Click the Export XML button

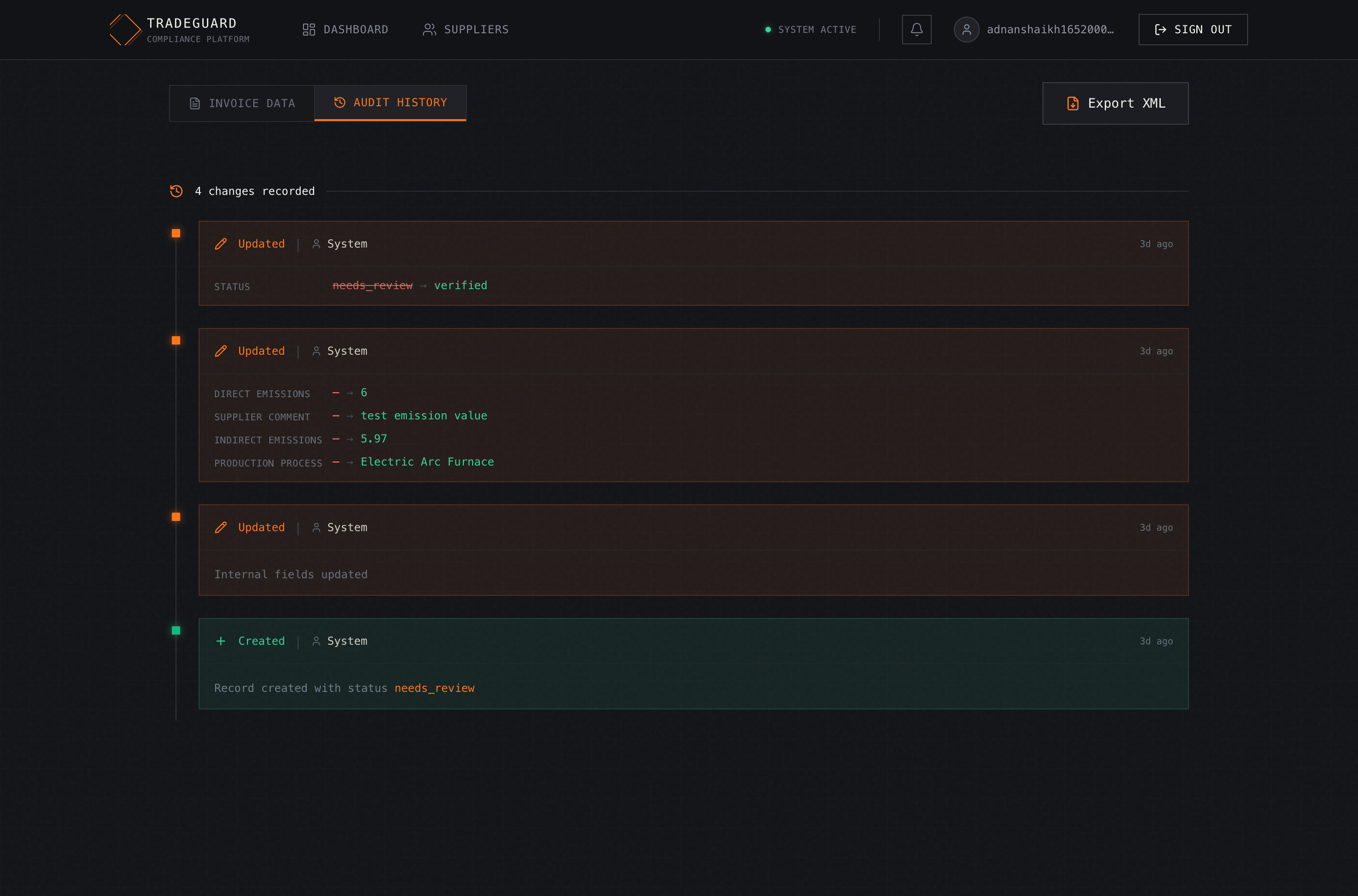click(x=1115, y=103)
